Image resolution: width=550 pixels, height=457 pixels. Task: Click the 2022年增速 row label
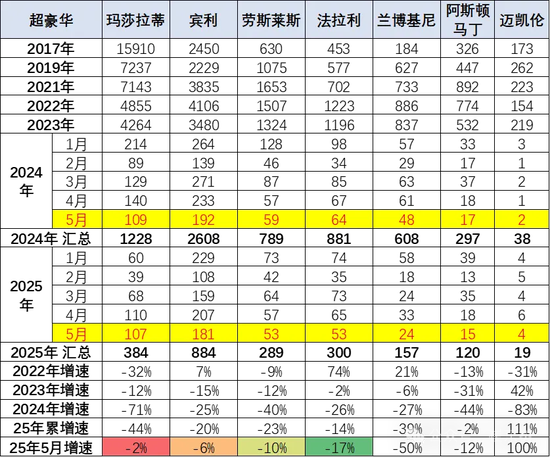(x=51, y=371)
